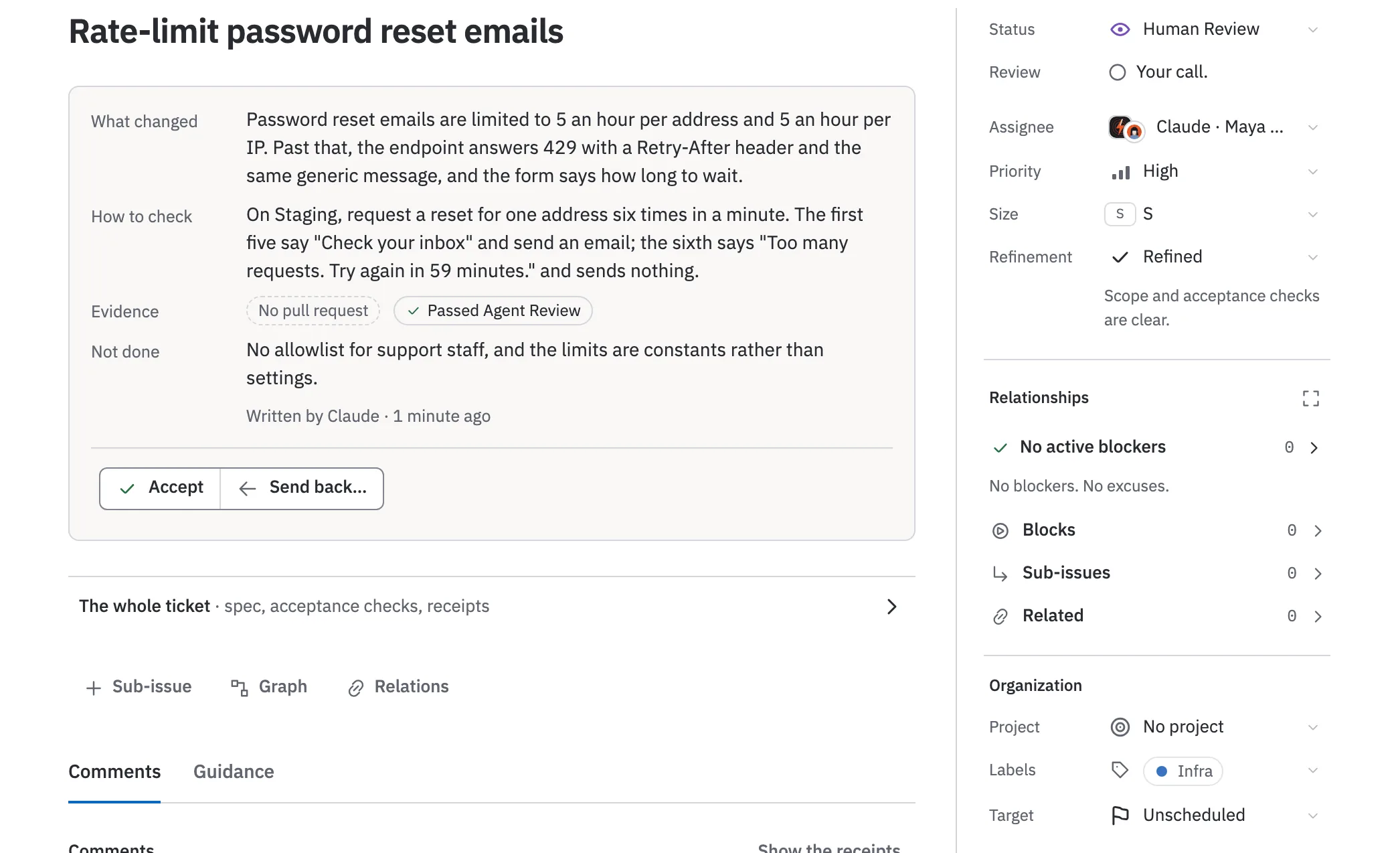Open the Target dropdown chevron
This screenshot has width=1400, height=853.
(x=1312, y=816)
